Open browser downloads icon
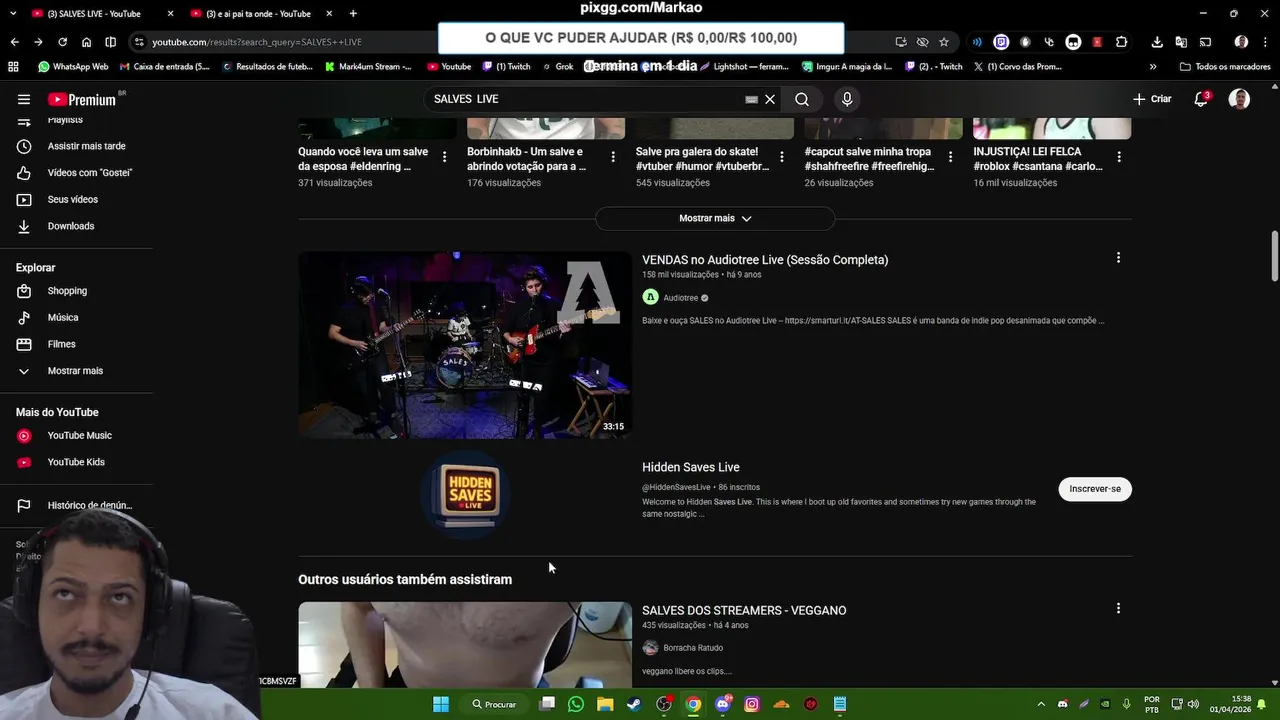Viewport: 1280px width, 720px height. point(1157,42)
